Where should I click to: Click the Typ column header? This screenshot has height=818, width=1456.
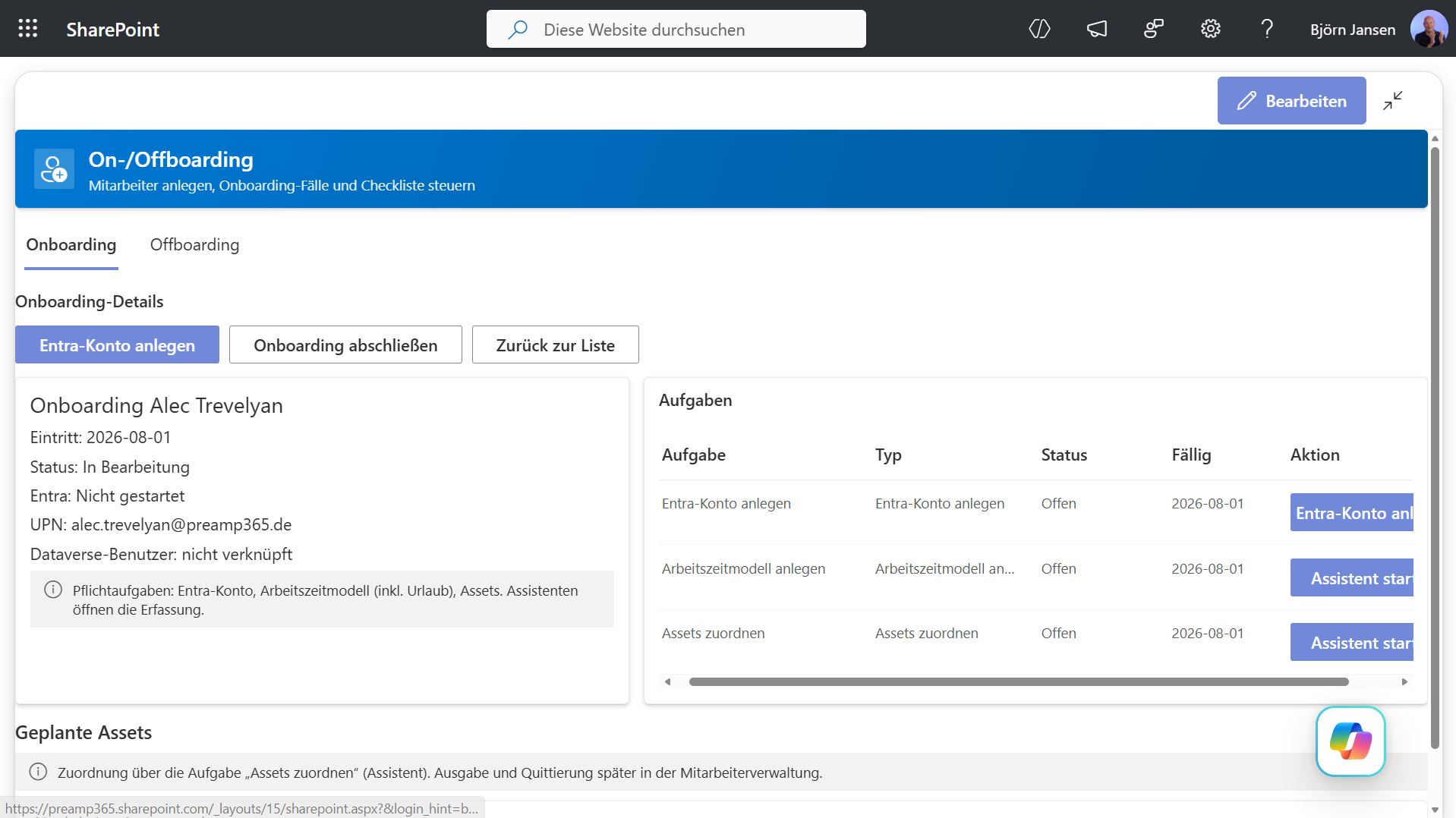[887, 455]
